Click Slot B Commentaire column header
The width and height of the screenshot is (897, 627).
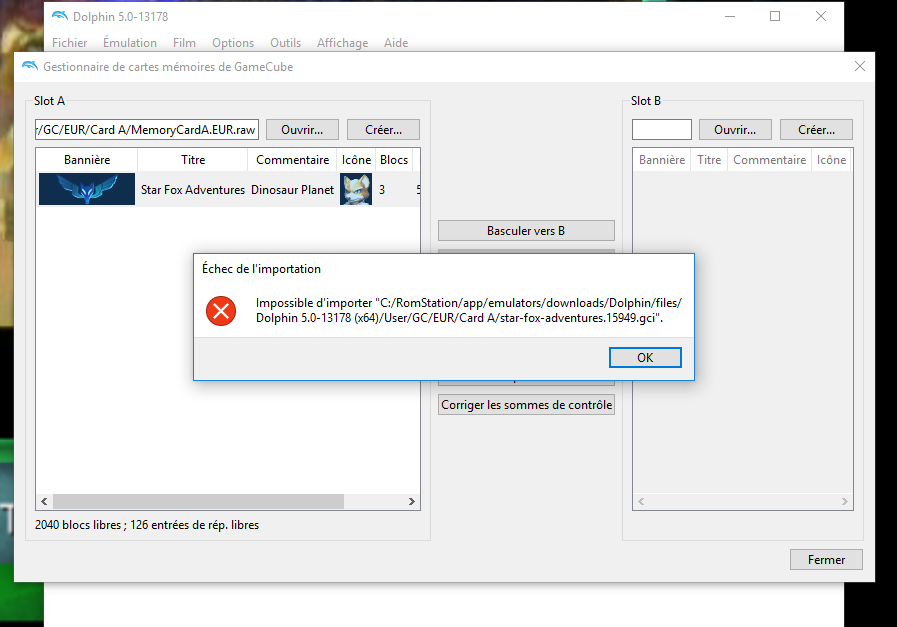769,160
